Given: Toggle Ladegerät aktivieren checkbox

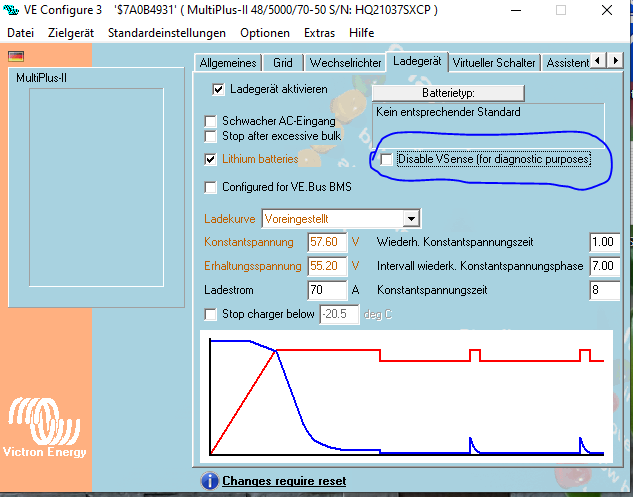Looking at the screenshot, I should pos(218,89).
